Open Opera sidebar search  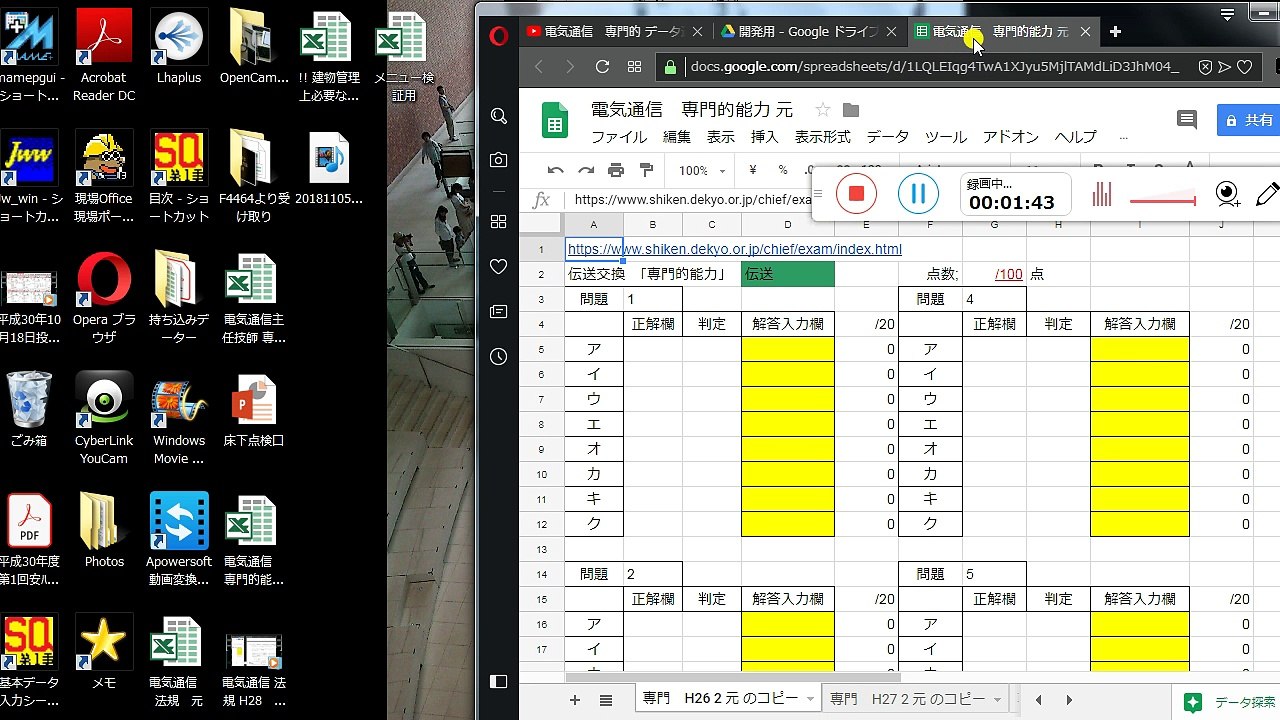click(499, 116)
